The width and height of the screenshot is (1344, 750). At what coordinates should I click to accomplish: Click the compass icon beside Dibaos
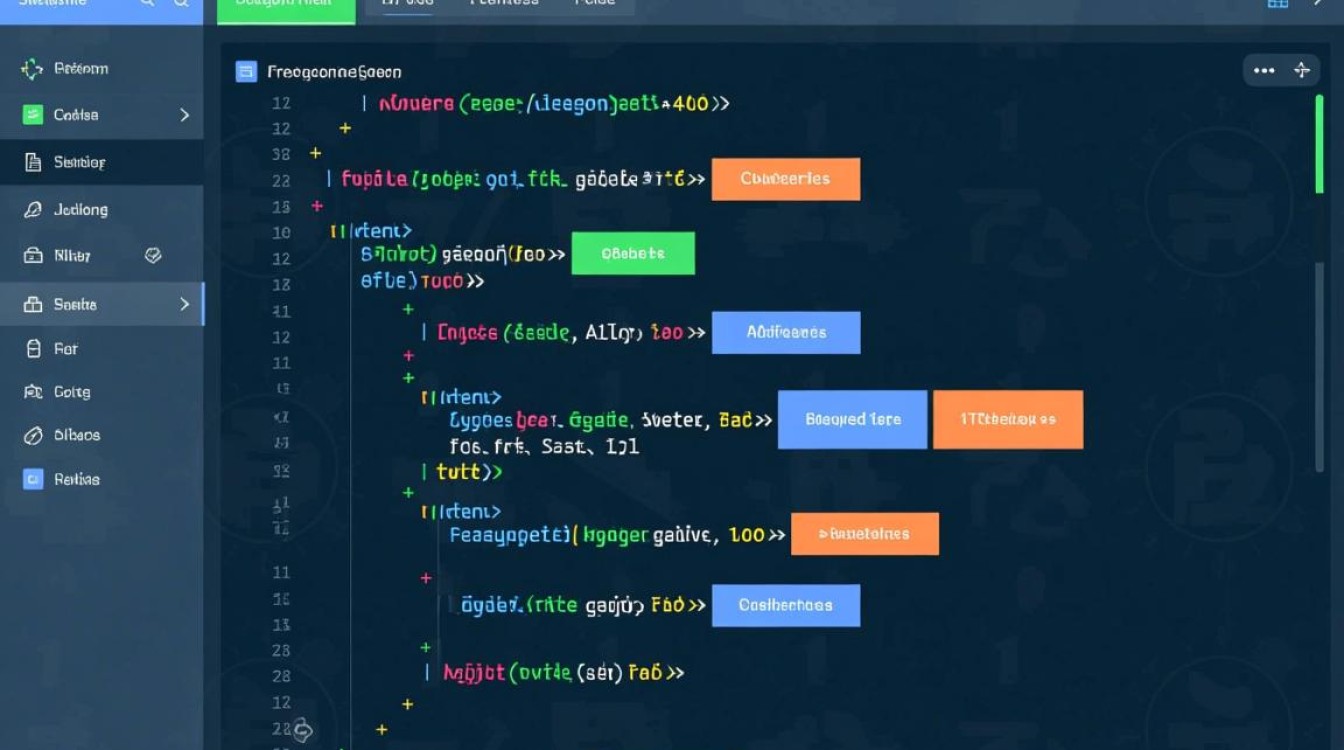32,436
